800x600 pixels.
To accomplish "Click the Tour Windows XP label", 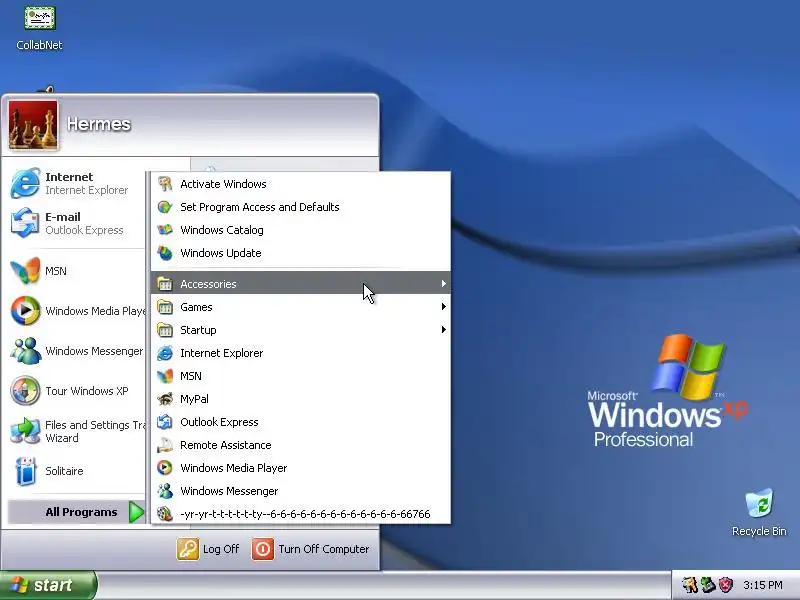I will 87,391.
